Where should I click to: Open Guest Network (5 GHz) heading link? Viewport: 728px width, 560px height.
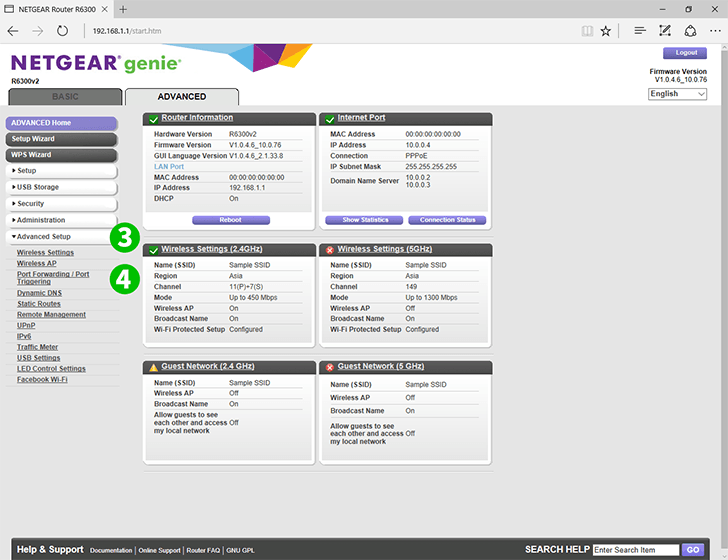[381, 366]
